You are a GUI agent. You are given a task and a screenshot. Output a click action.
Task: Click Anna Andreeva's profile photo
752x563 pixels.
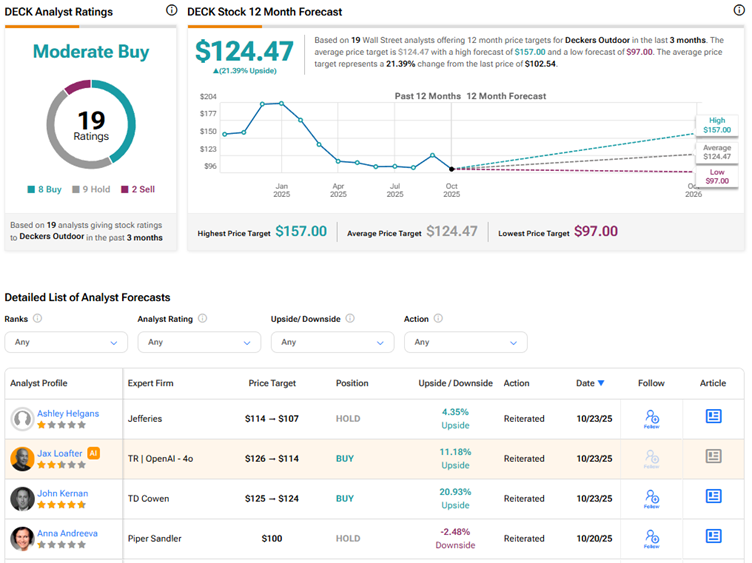pos(22,538)
